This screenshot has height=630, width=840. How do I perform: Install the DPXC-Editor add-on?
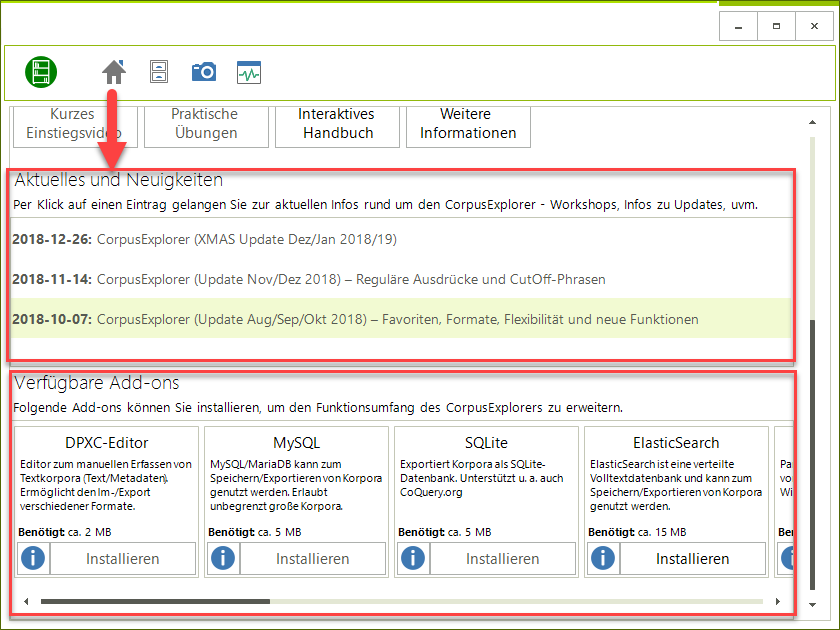pyautogui.click(x=123, y=559)
